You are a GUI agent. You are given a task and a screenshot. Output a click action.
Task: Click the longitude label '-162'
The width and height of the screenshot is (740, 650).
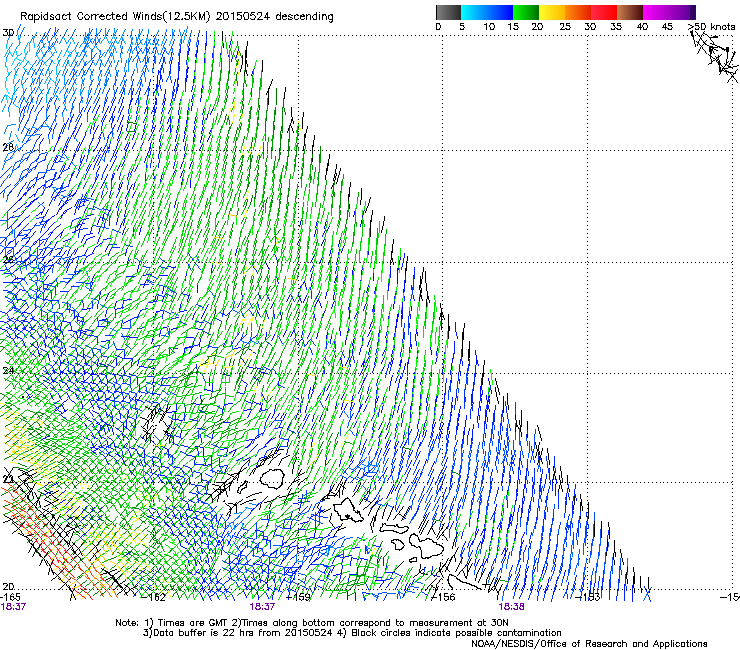[154, 597]
